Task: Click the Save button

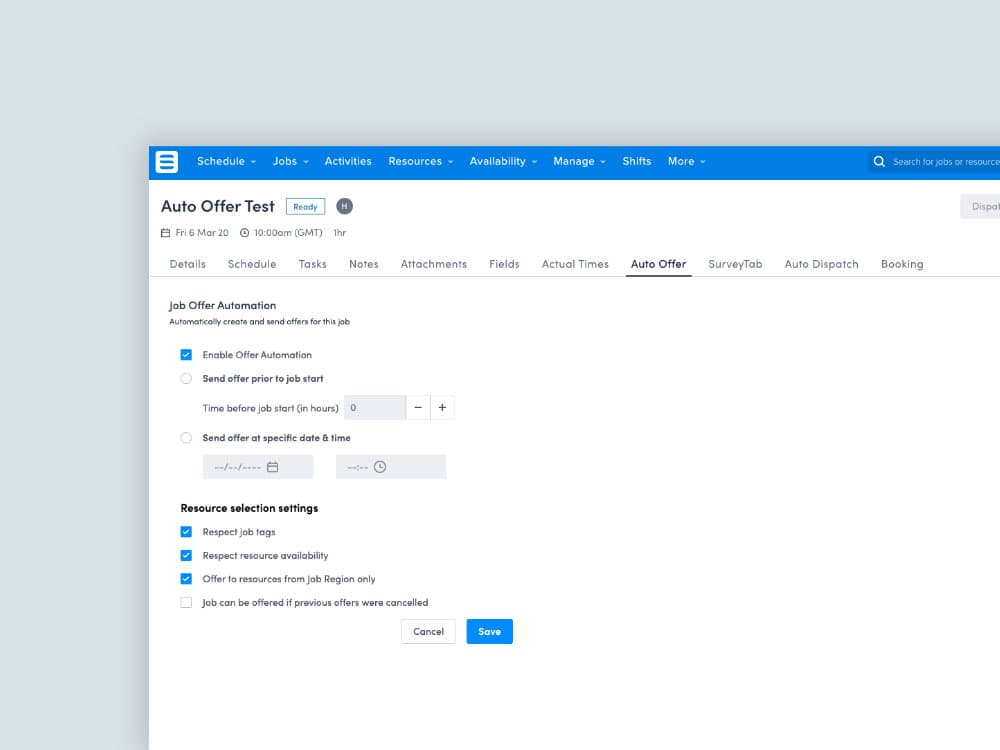Action: (489, 631)
